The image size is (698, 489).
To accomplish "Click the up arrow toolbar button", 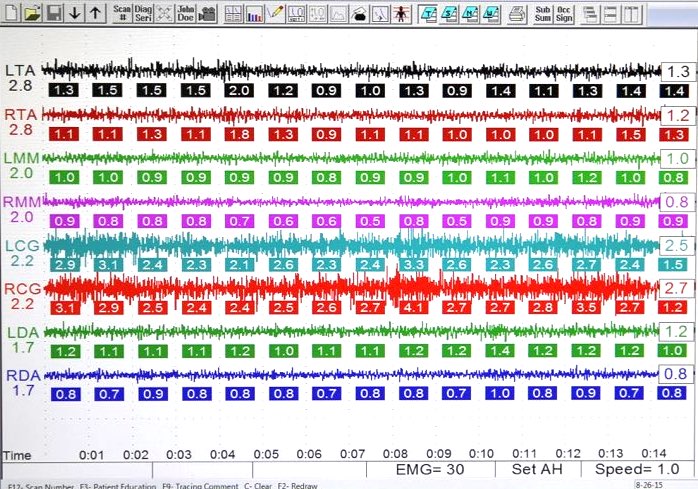I will (x=95, y=13).
